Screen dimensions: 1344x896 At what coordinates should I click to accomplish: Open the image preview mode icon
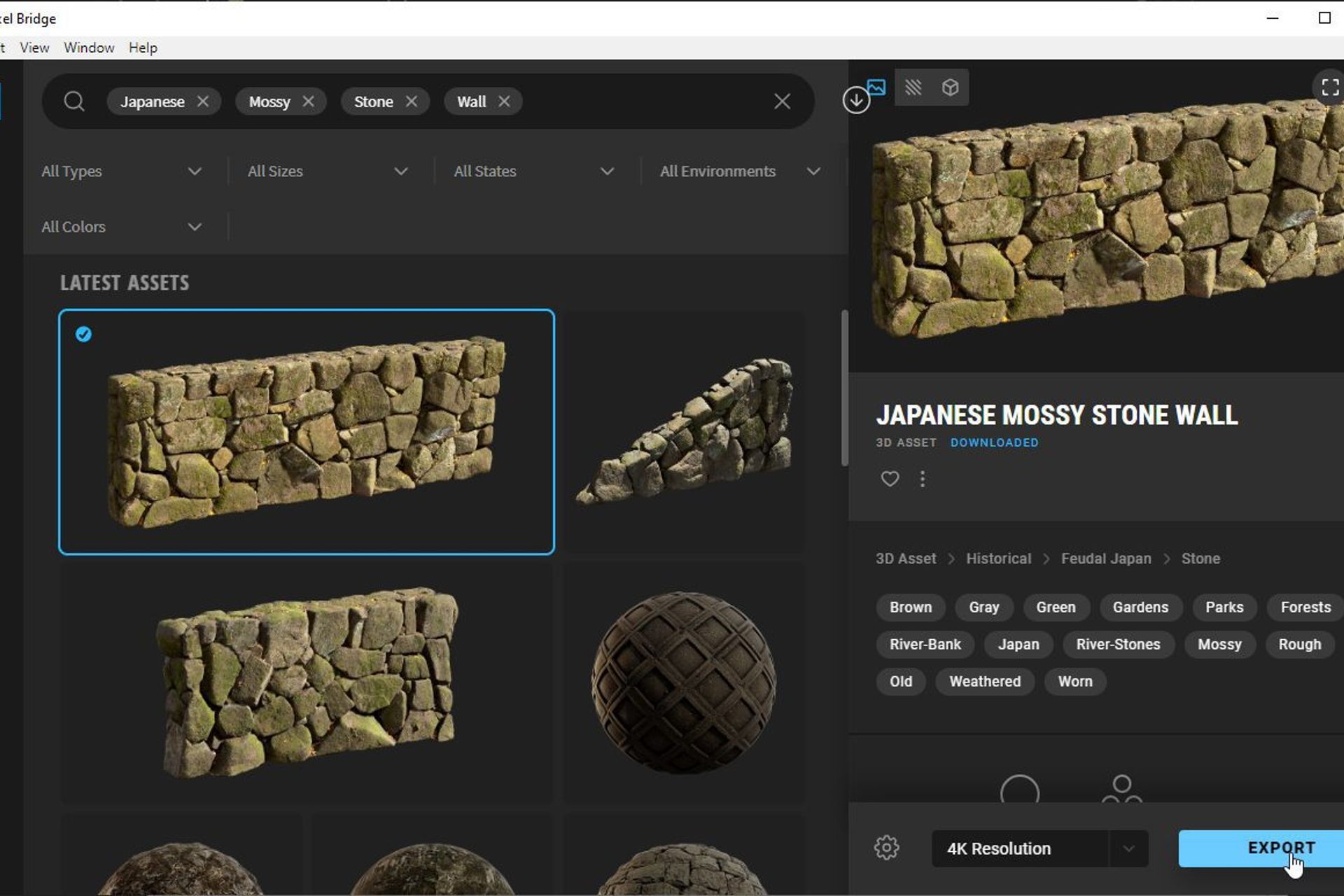tap(877, 87)
